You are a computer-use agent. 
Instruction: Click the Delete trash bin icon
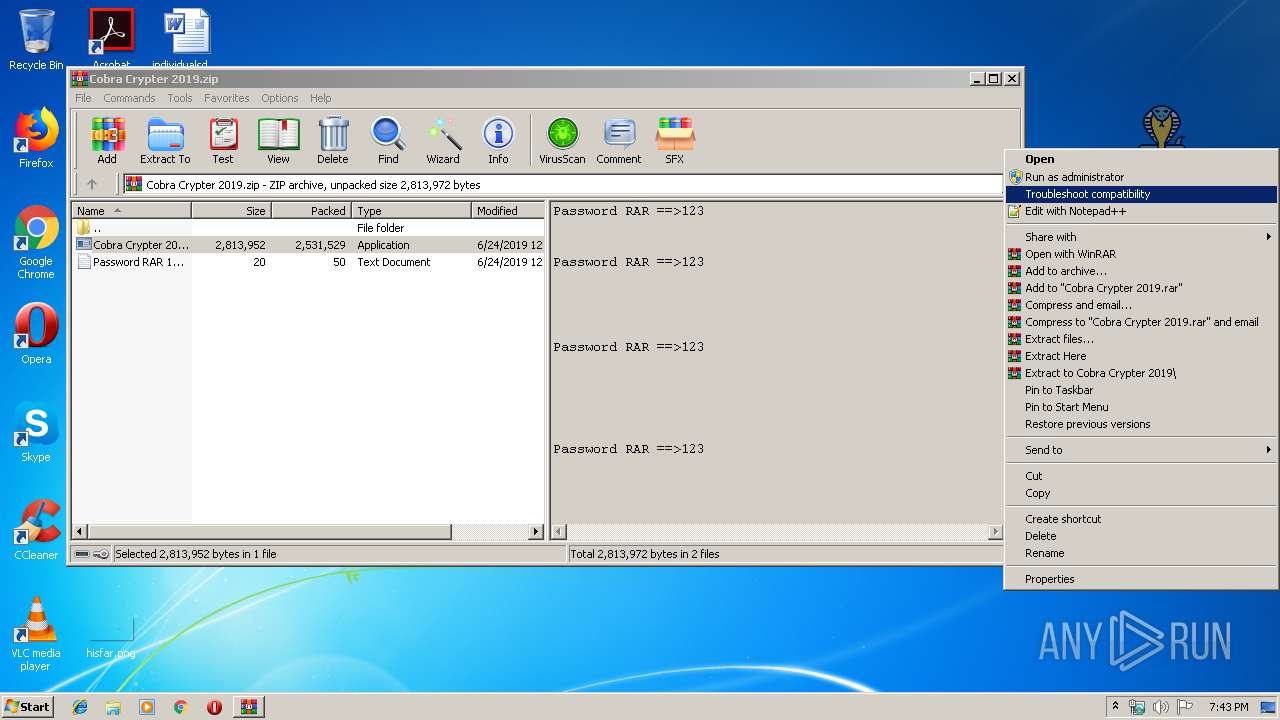click(x=333, y=140)
